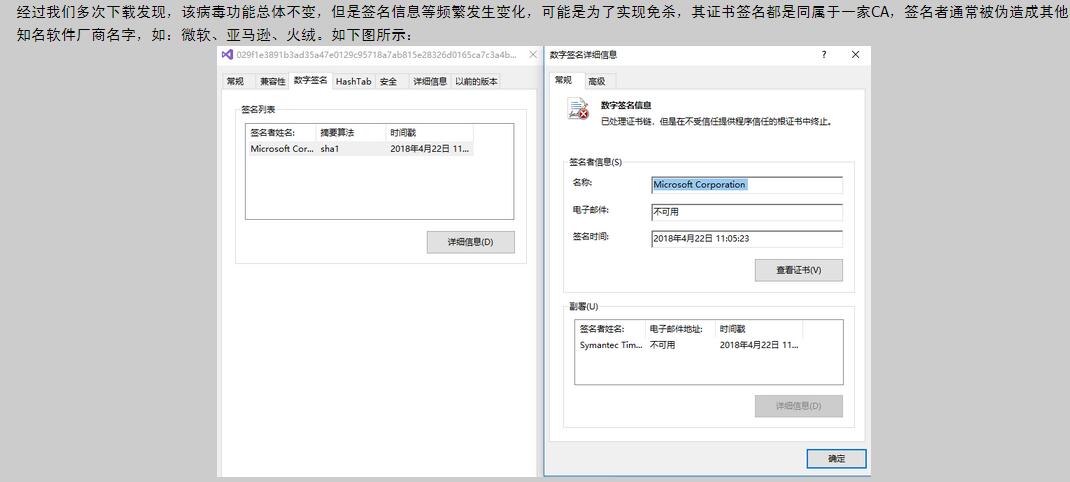Click the 查看证书(V) button
This screenshot has width=1070, height=482.
click(x=798, y=270)
